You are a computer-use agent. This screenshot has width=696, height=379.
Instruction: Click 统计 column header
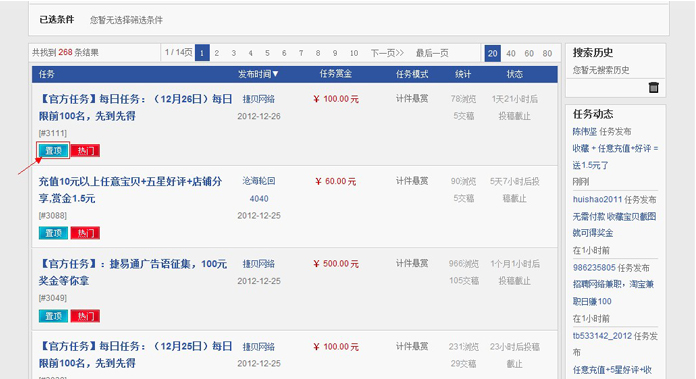(463, 74)
